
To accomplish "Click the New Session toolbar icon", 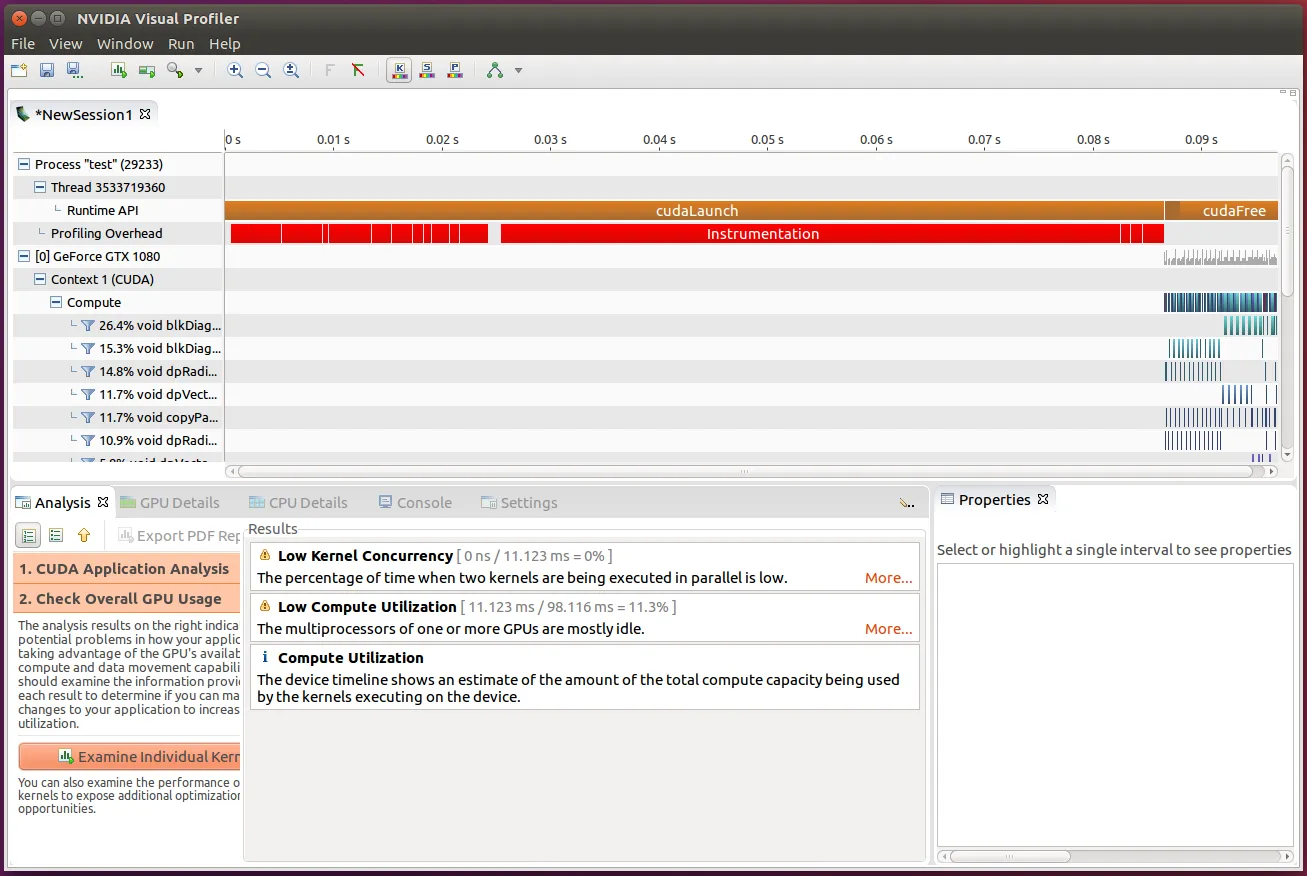I will click(x=19, y=70).
